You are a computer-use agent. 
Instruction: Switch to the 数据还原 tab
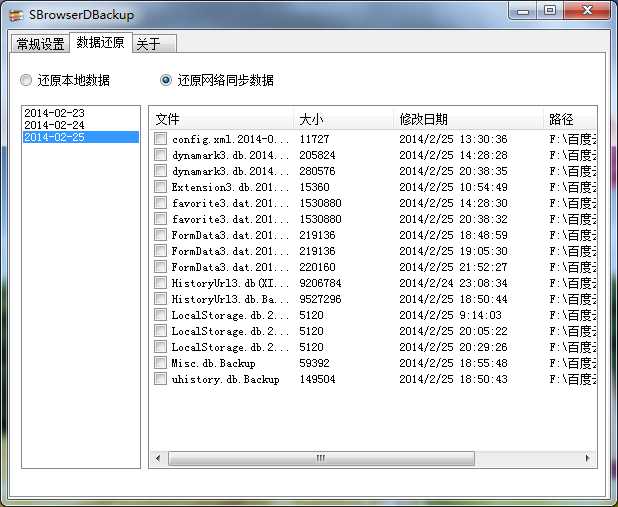pyautogui.click(x=101, y=42)
